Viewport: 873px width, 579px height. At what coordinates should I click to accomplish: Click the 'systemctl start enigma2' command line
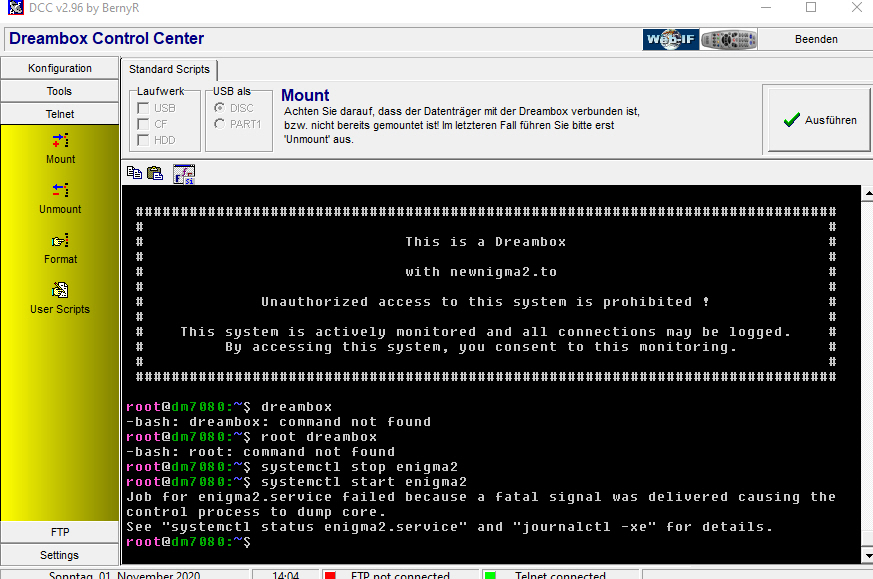click(296, 482)
